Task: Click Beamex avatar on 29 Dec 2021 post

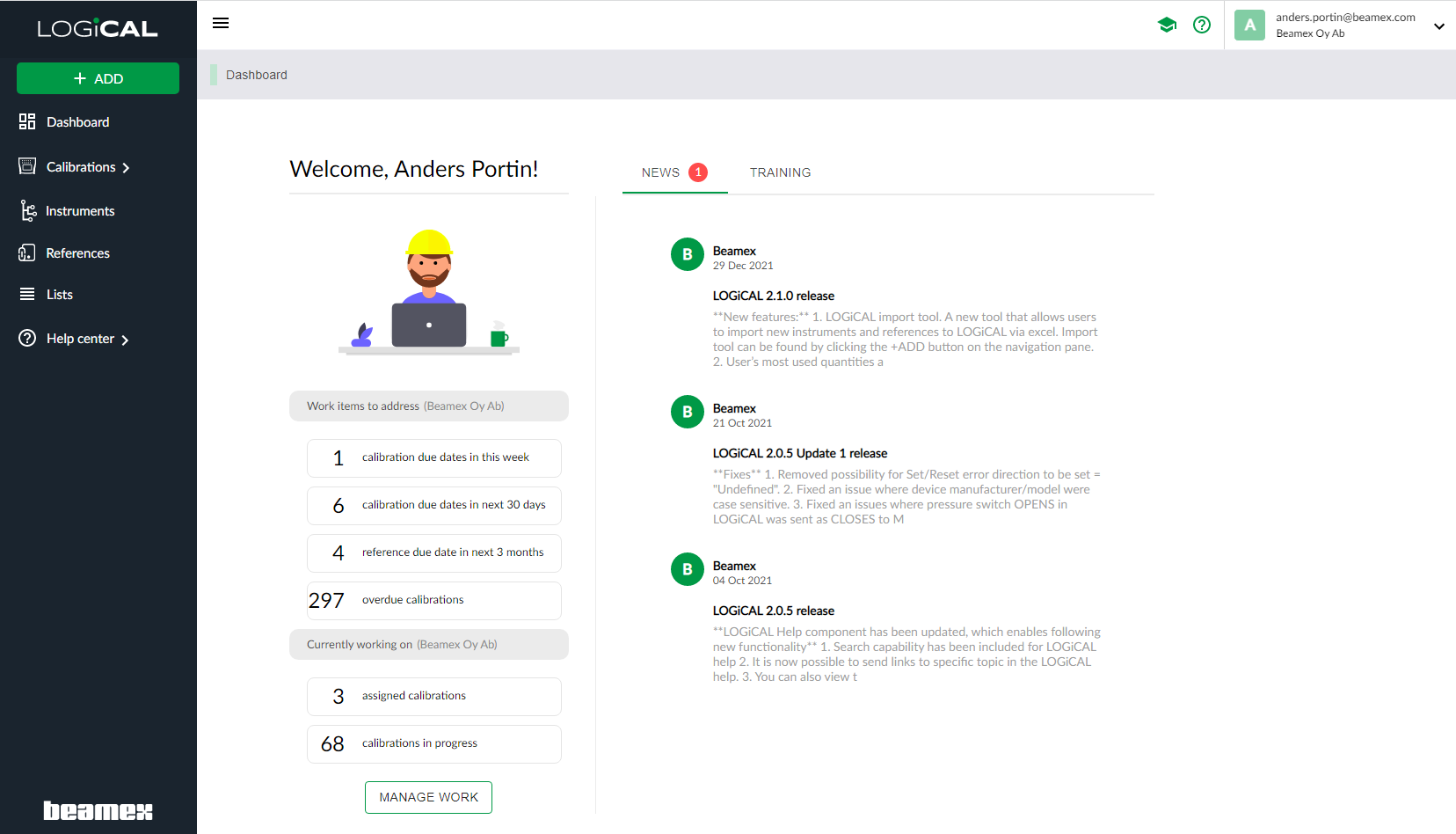Action: pyautogui.click(x=688, y=254)
